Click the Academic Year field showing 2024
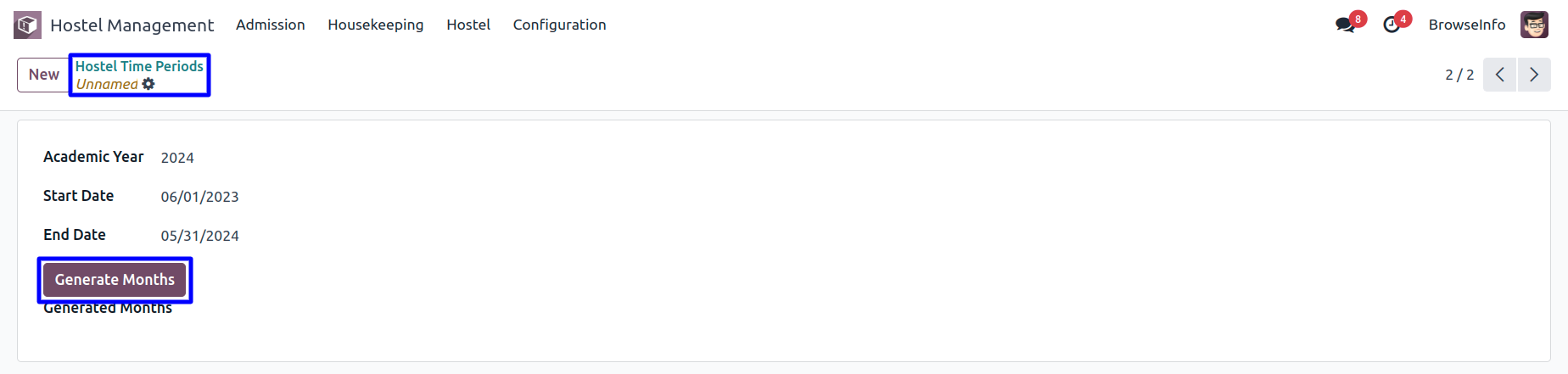Image resolution: width=1568 pixels, height=374 pixels. [x=177, y=158]
